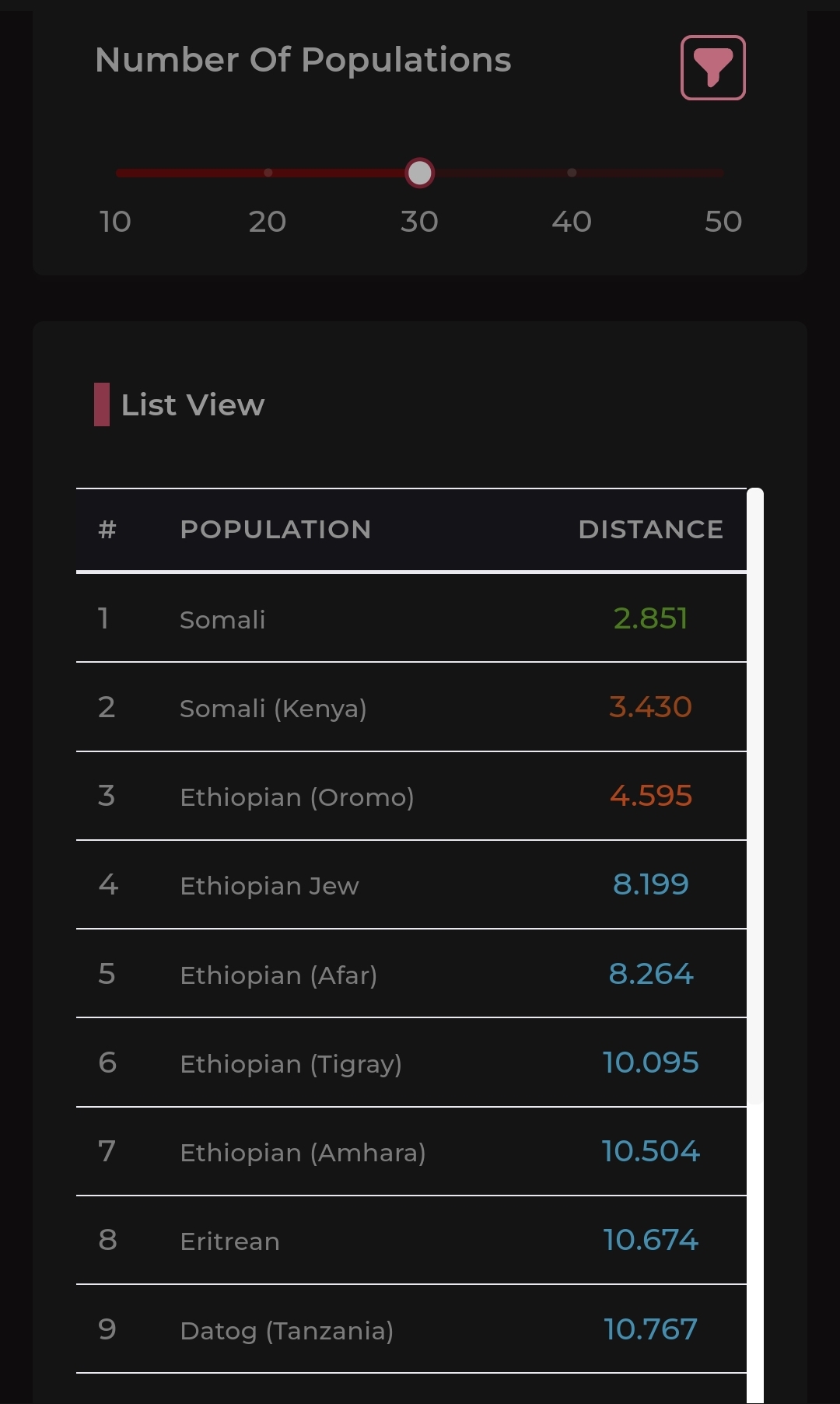Open the Datog (Tanzania) entry
This screenshot has width=840, height=1404.
411,1329
